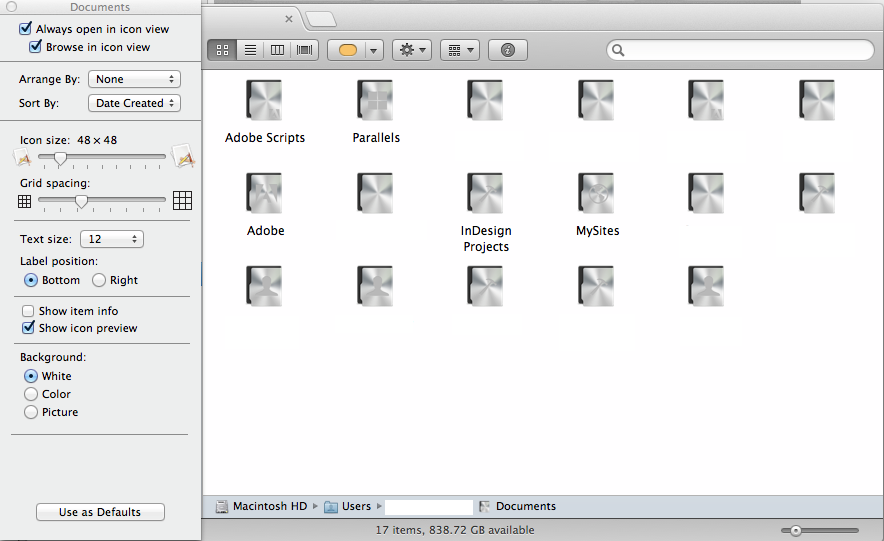The image size is (884, 541).
Task: Click the wide grid spacing icon
Action: pos(182,200)
